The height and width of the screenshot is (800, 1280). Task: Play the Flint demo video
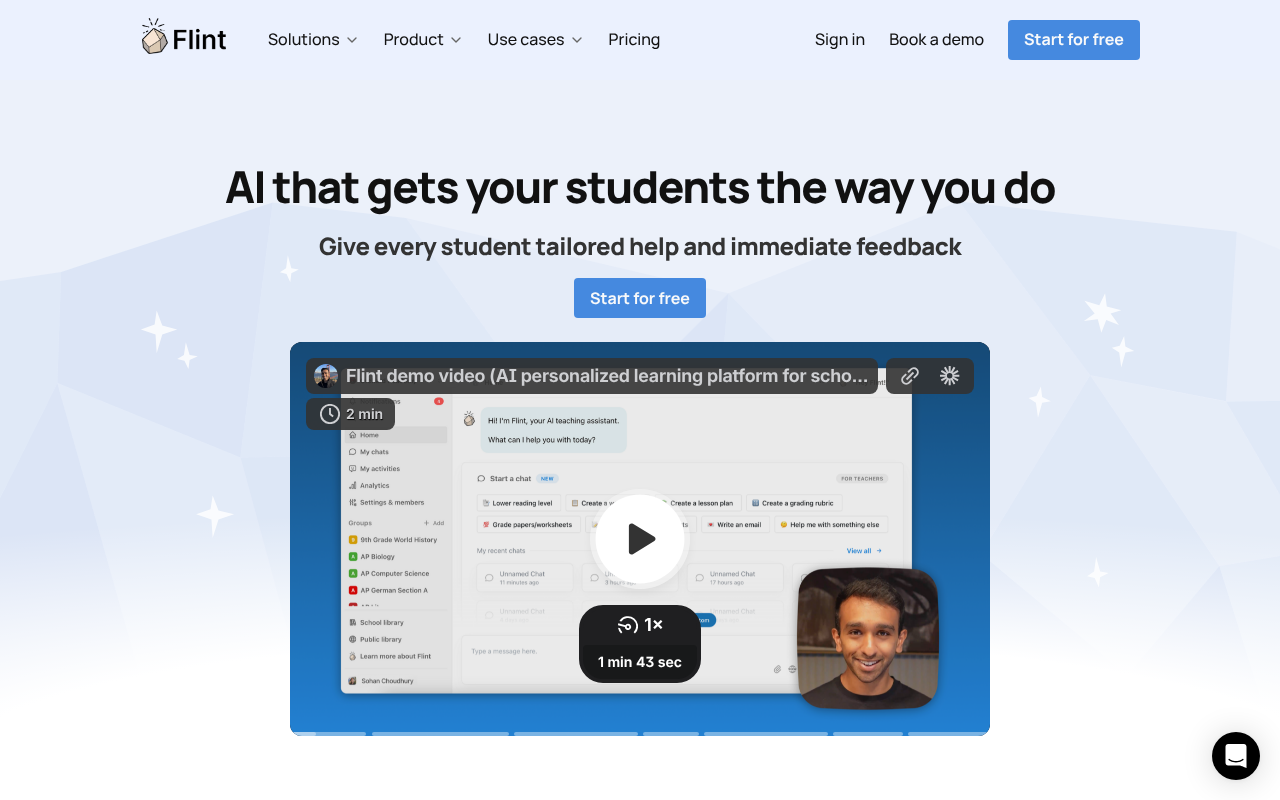[640, 539]
